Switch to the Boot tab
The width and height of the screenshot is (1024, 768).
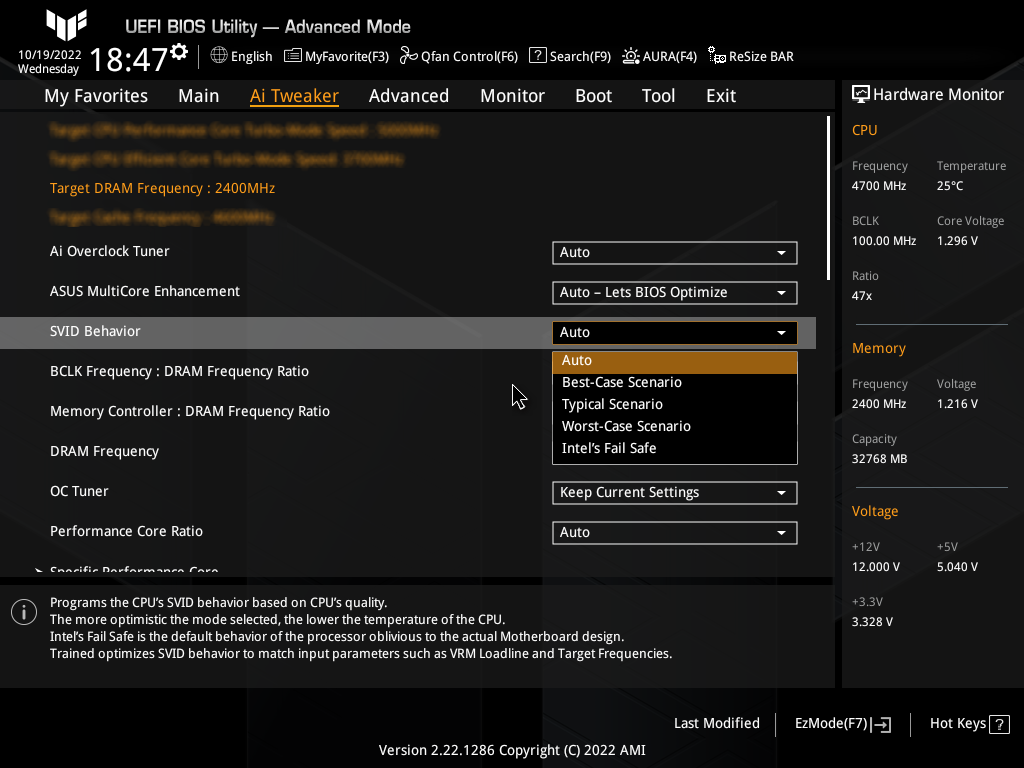coord(593,95)
